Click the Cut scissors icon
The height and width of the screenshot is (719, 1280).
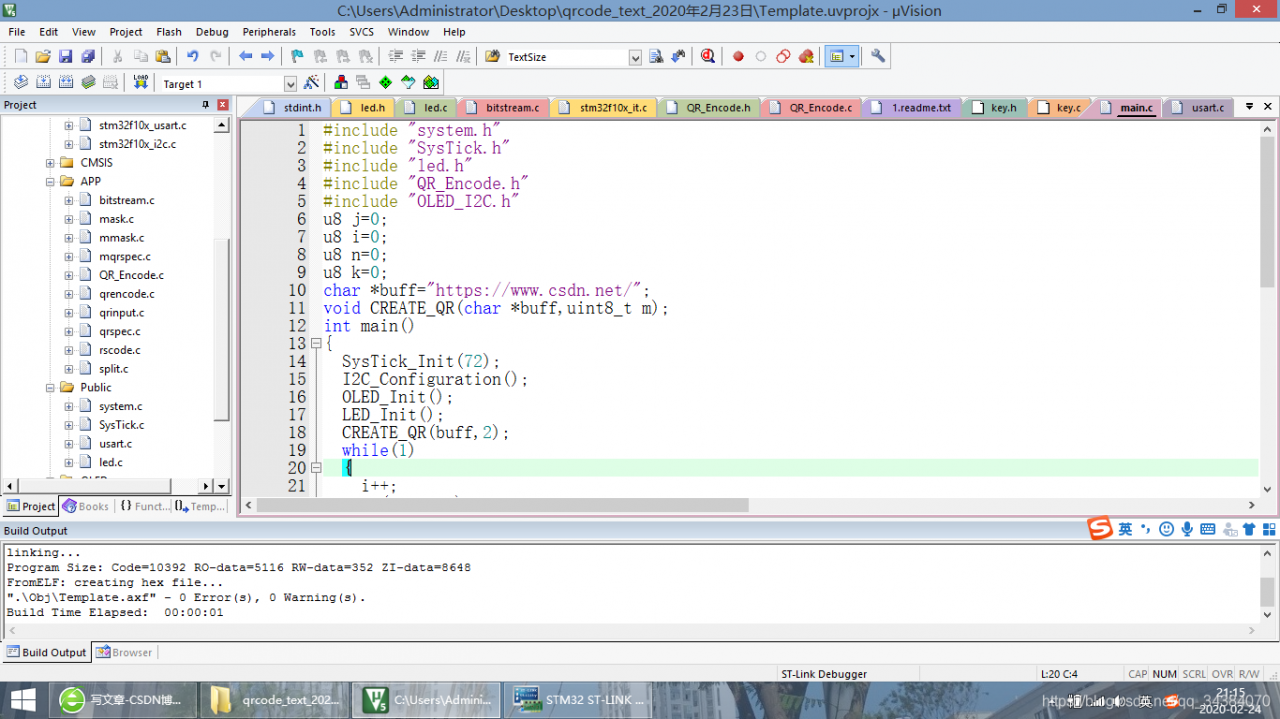[x=117, y=57]
